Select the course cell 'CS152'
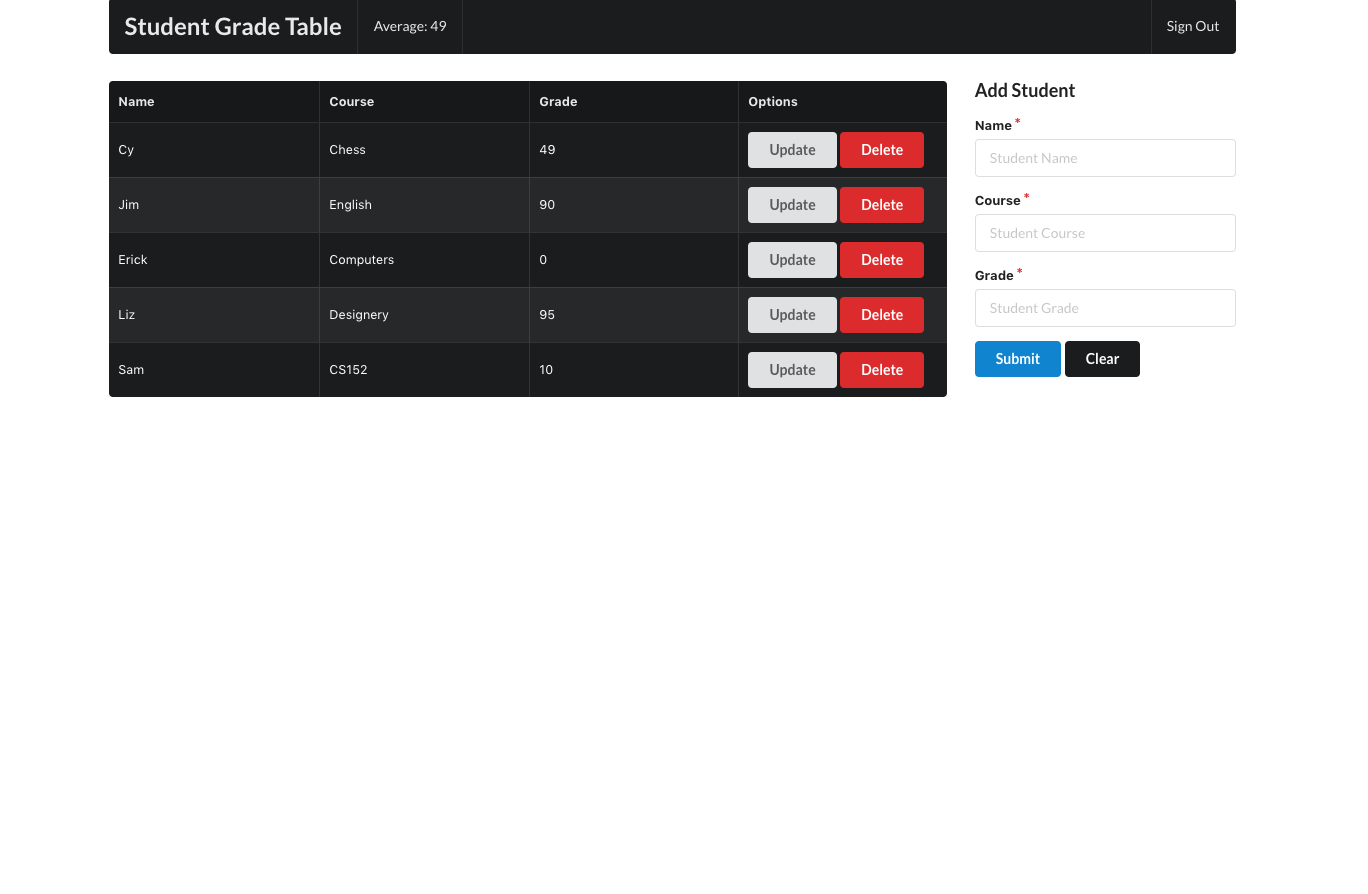Image resolution: width=1368 pixels, height=894 pixels. tap(424, 370)
